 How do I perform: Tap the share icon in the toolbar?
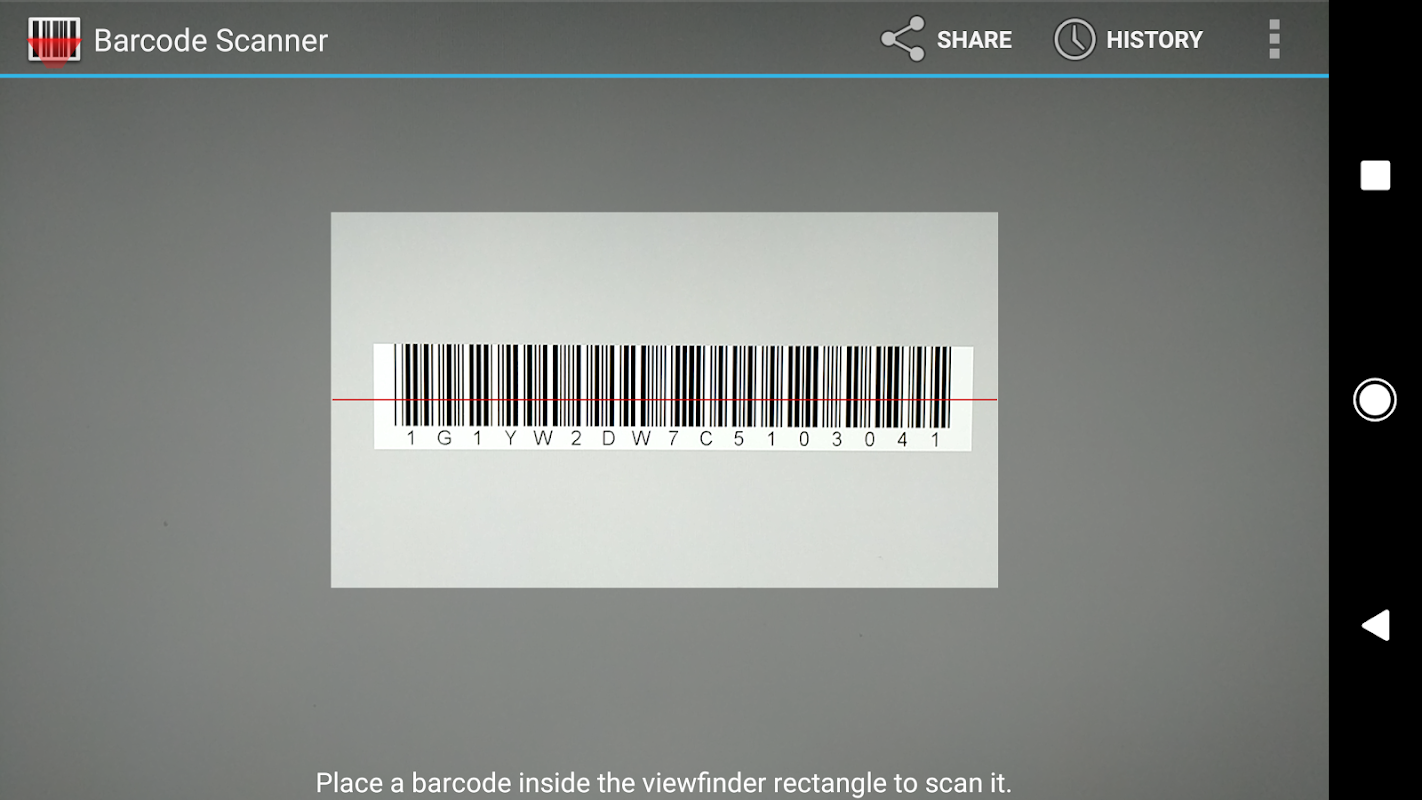coord(903,39)
